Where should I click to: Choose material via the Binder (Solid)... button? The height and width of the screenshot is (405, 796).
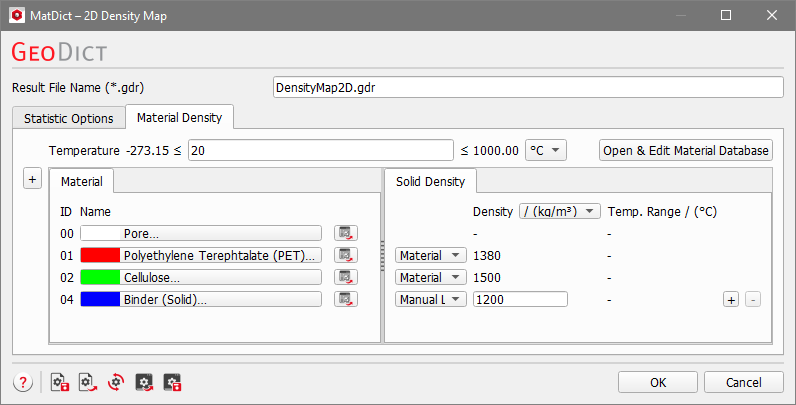201,299
